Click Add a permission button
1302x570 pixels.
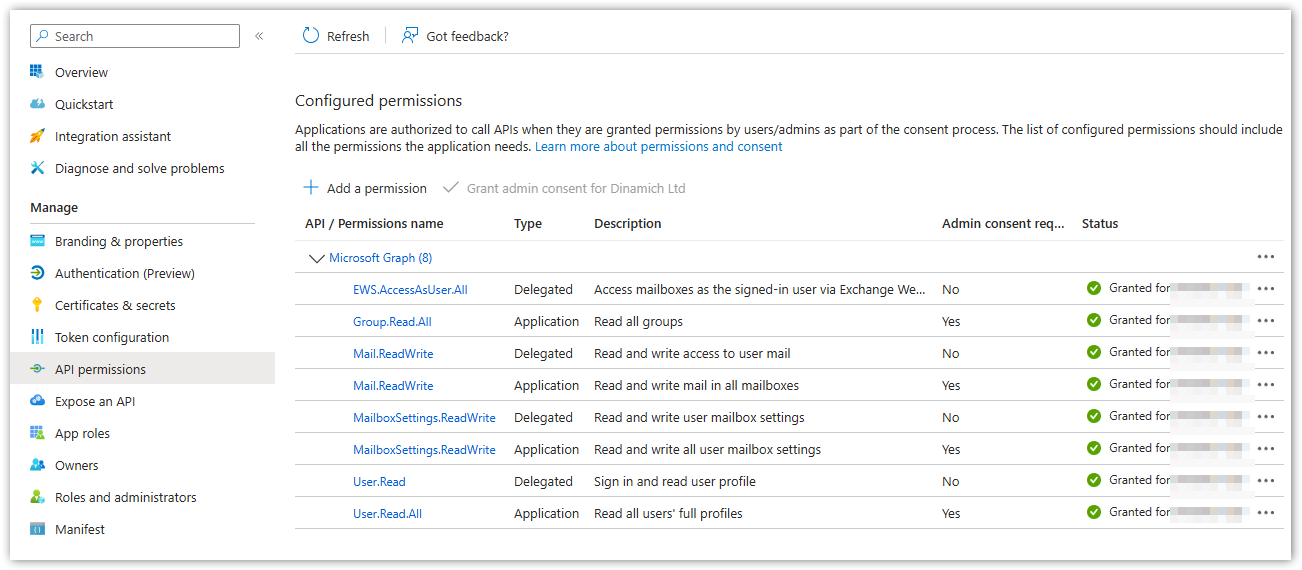coord(365,188)
